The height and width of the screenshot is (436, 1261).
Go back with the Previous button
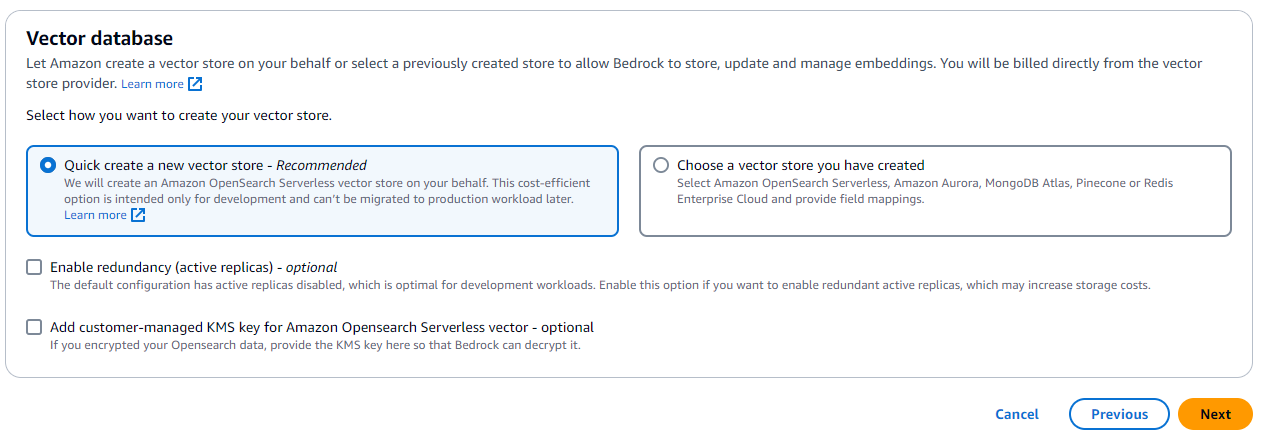click(1119, 414)
